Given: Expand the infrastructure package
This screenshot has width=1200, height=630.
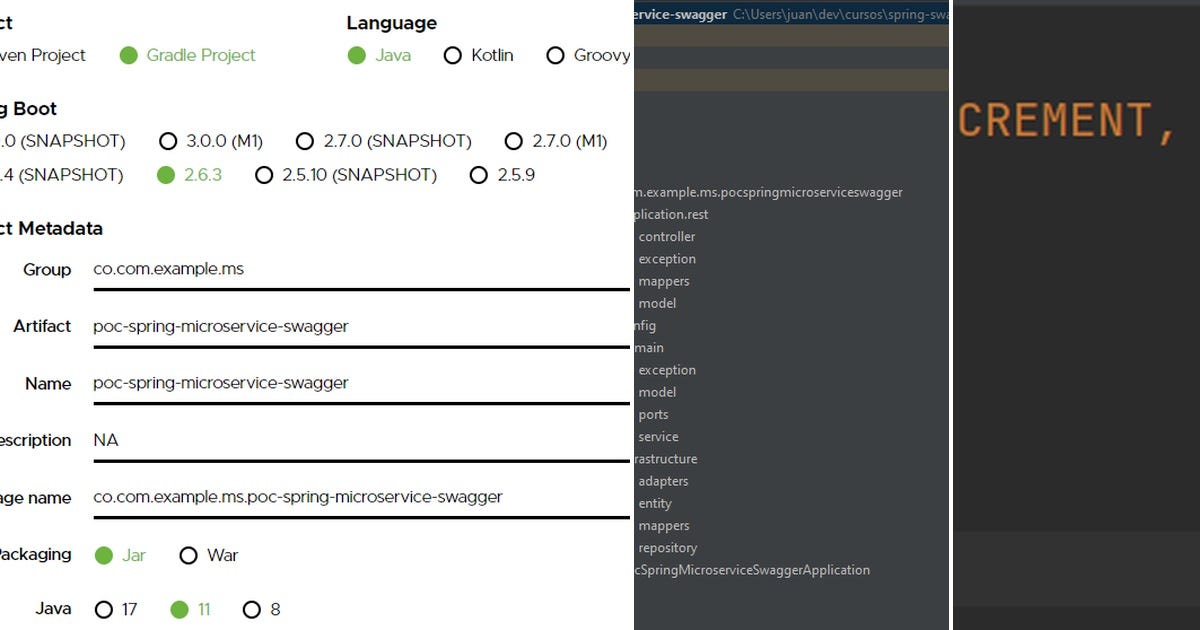Looking at the screenshot, I should pos(667,458).
